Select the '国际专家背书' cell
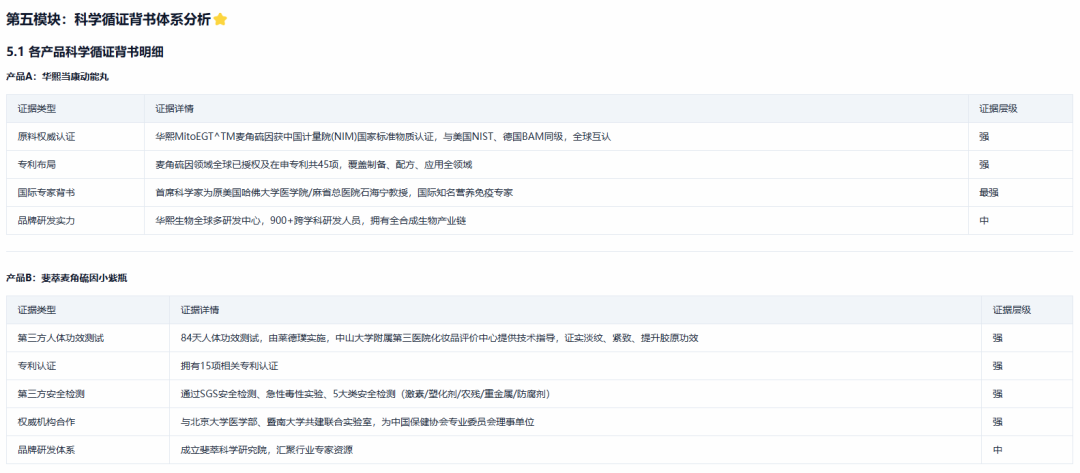Image resolution: width=1080 pixels, height=473 pixels. tap(46, 193)
